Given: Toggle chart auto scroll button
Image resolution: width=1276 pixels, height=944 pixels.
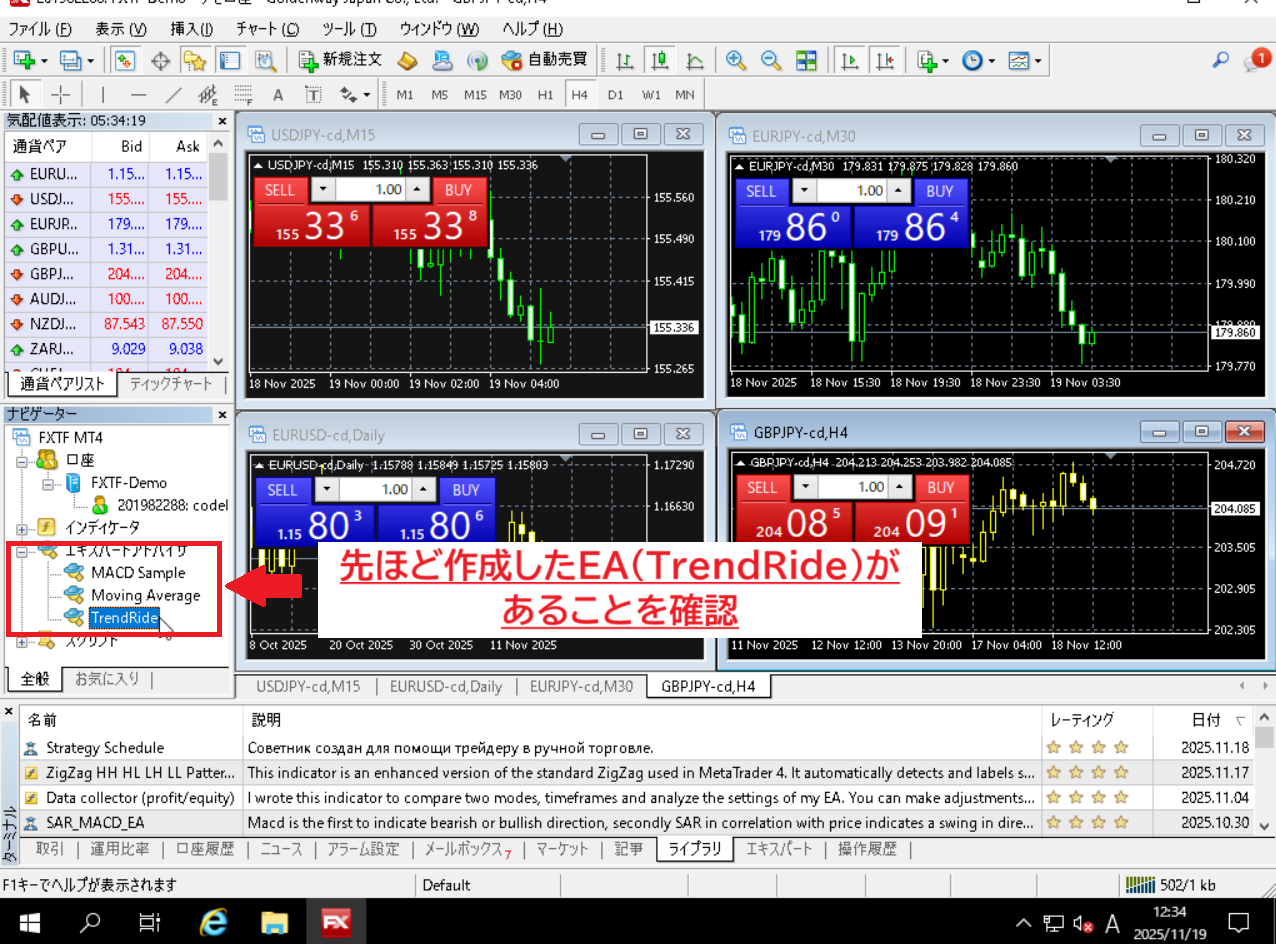Looking at the screenshot, I should [850, 60].
